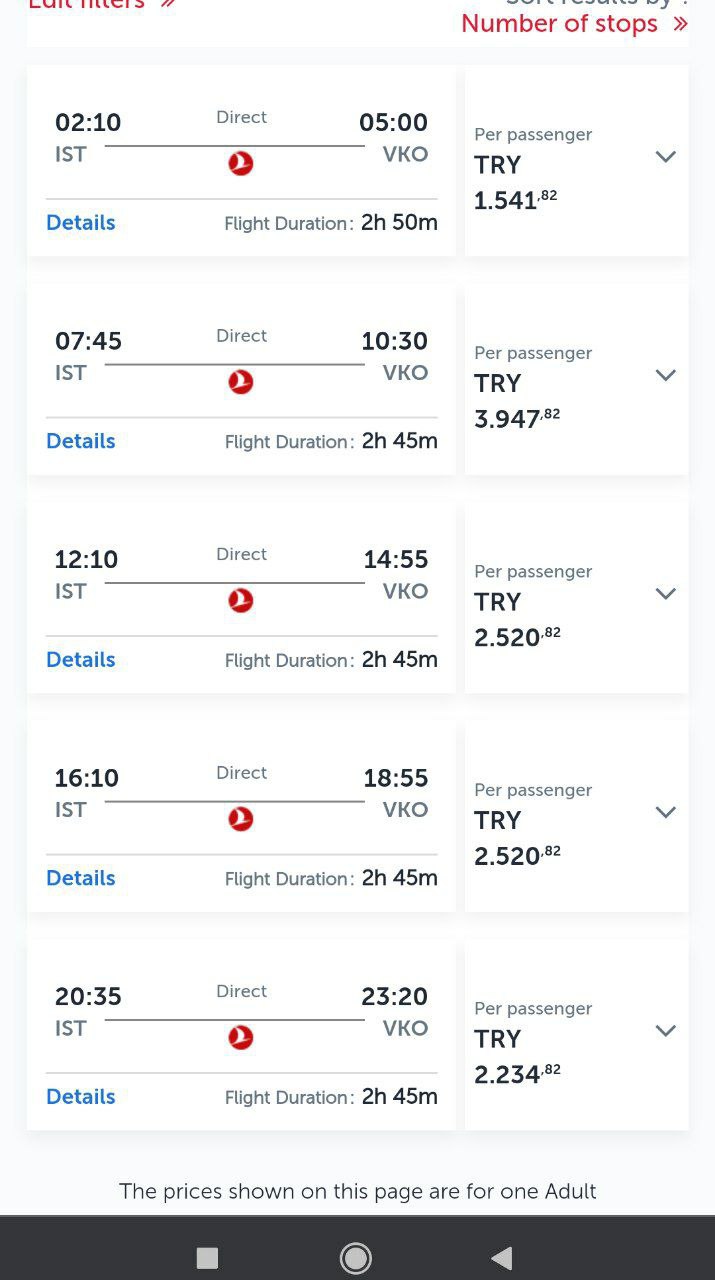Open Details of 20:35 IST flight
715x1280 pixels.
pos(81,1097)
